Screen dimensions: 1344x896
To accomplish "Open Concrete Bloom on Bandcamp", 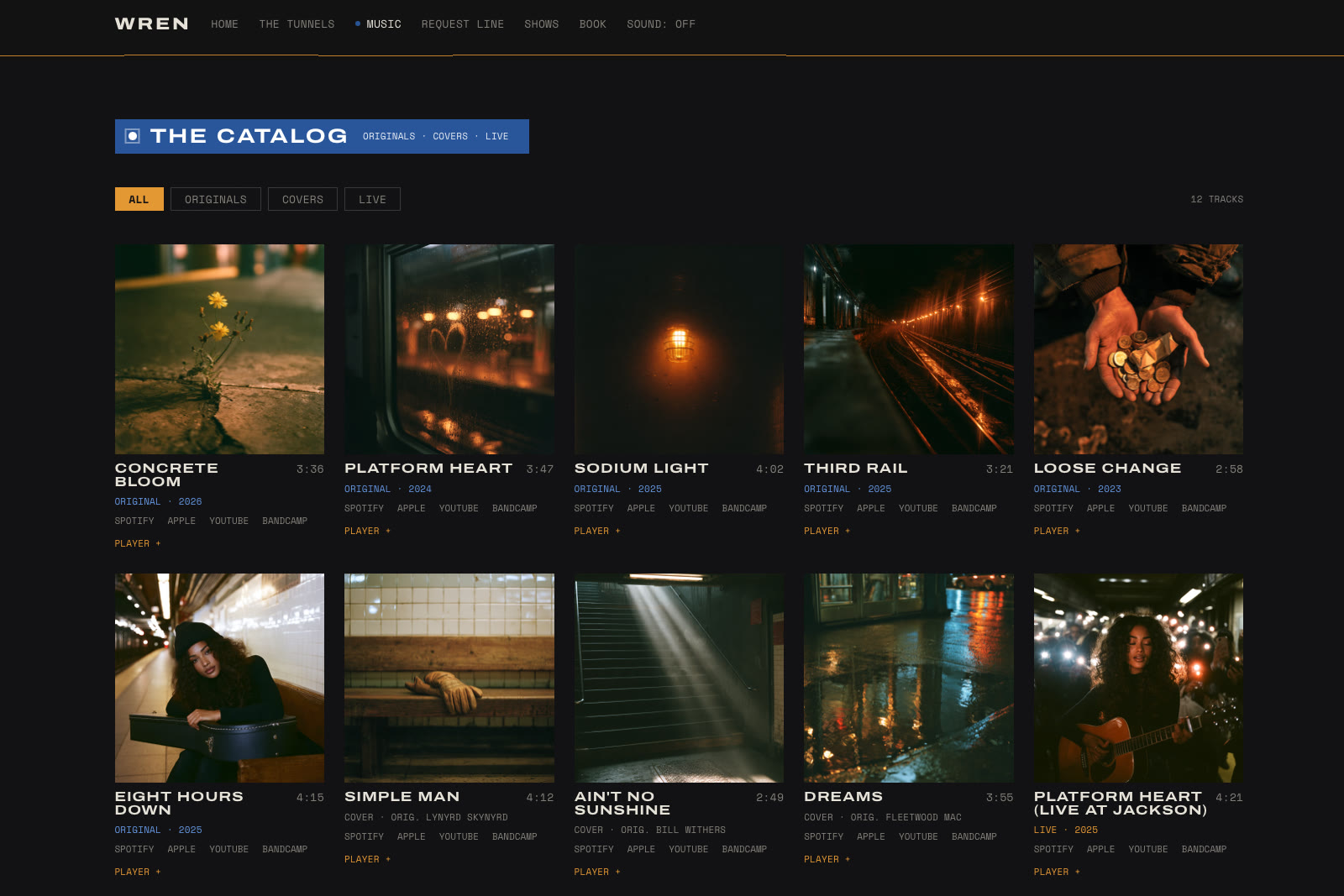I will [285, 521].
